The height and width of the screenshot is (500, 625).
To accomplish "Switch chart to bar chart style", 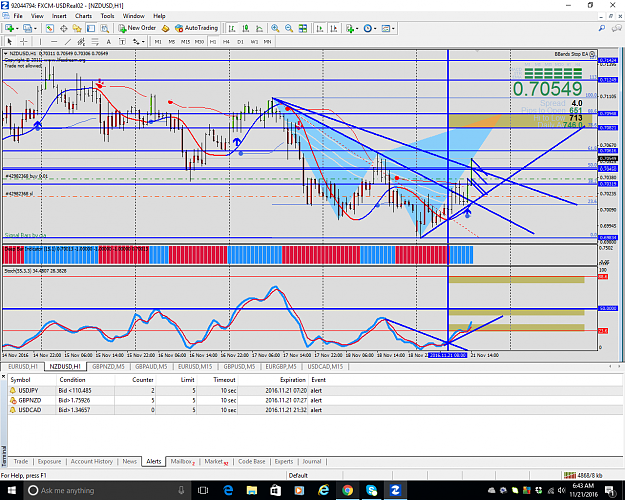I will [232, 28].
